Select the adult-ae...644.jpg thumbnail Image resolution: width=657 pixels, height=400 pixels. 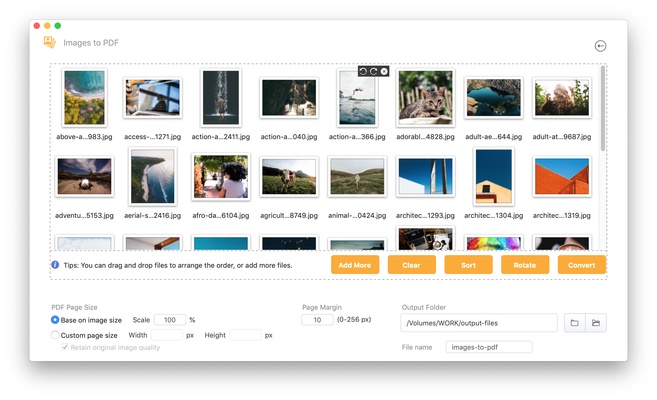click(x=494, y=98)
